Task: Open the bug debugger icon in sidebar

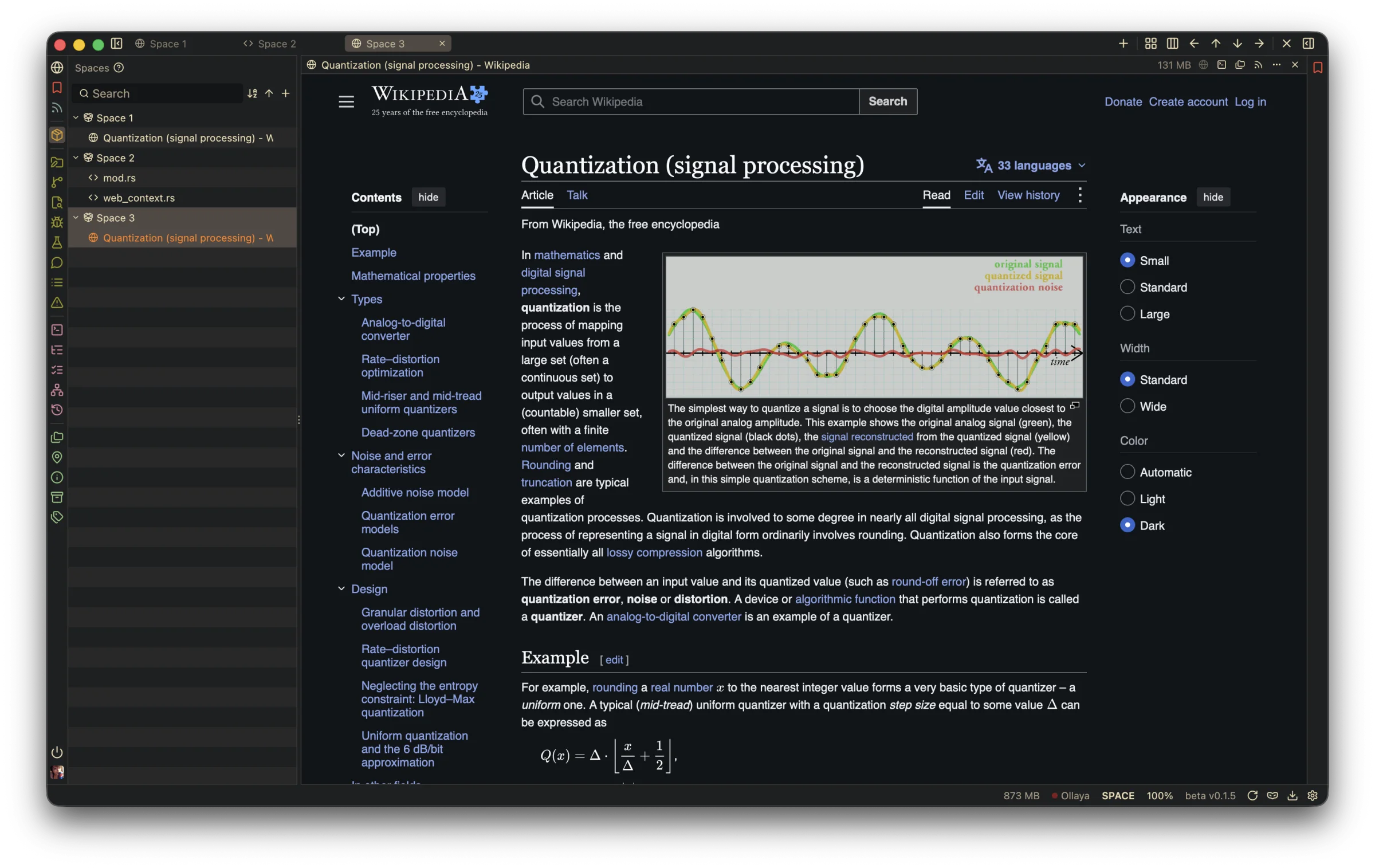Action: point(57,222)
